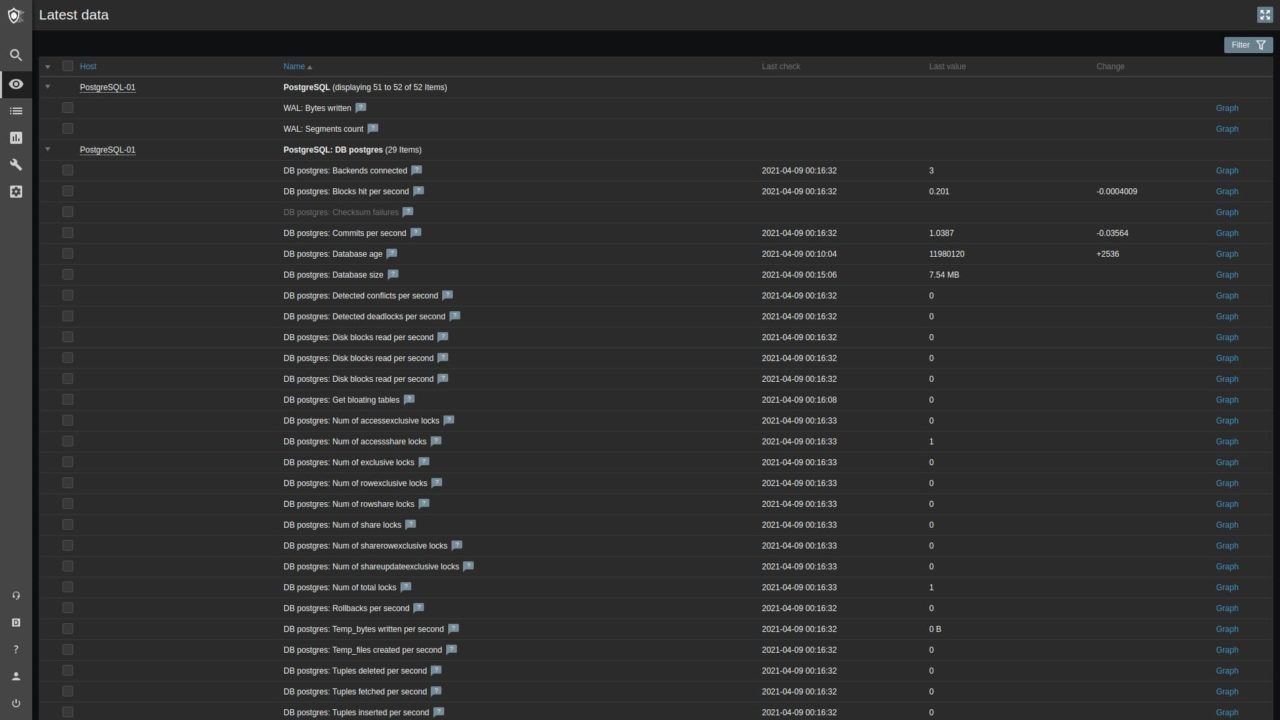Open help via the question mark icon

tap(16, 649)
